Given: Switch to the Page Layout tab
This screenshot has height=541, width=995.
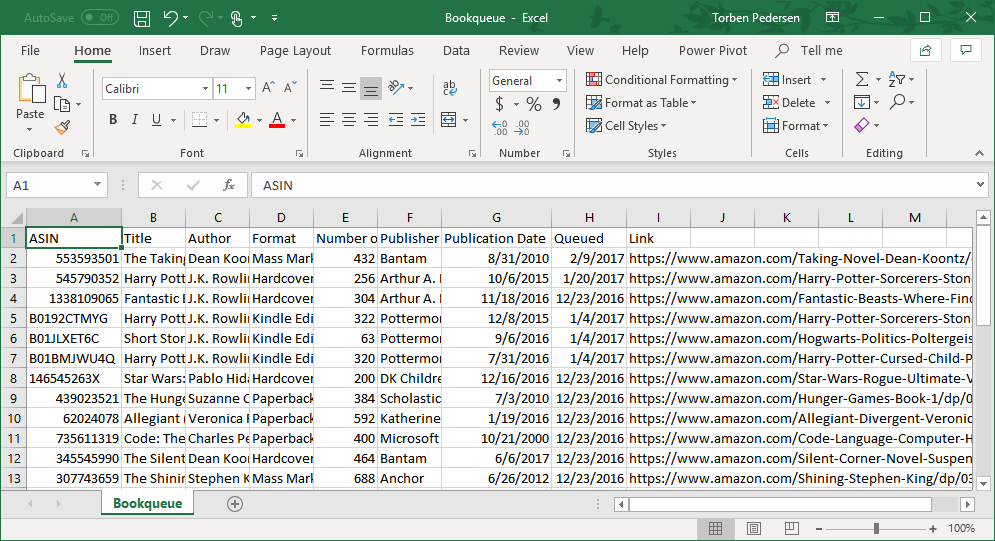Looking at the screenshot, I should tap(295, 51).
